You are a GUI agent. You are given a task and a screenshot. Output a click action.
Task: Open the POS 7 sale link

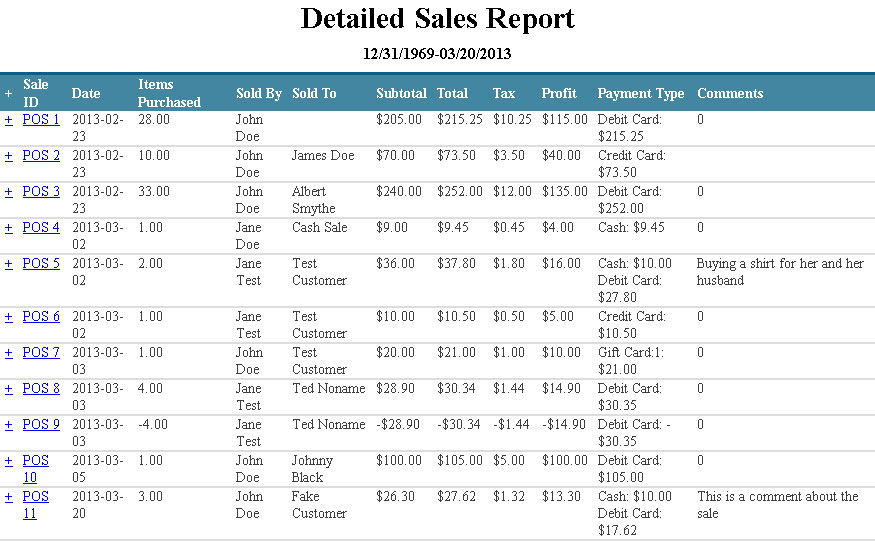41,353
